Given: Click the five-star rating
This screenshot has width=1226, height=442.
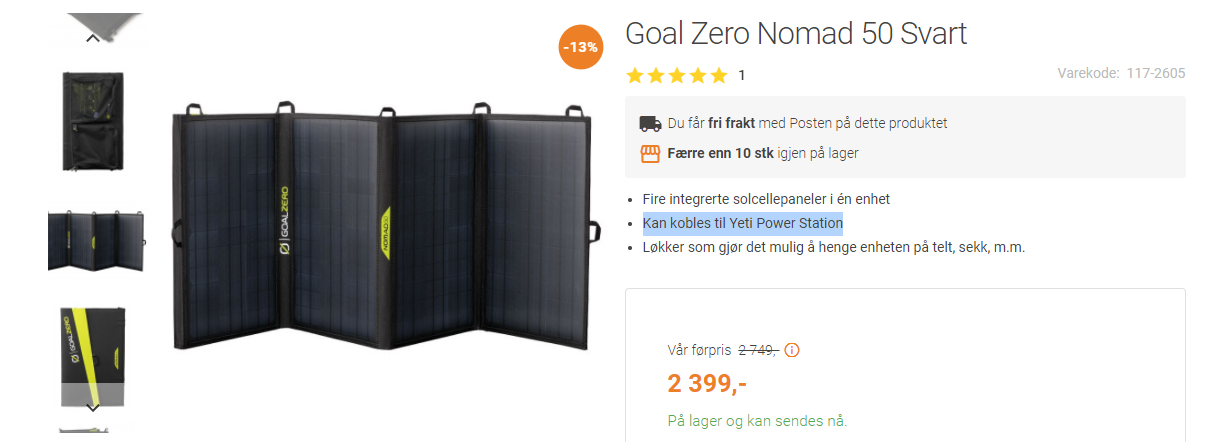Looking at the screenshot, I should tap(677, 75).
